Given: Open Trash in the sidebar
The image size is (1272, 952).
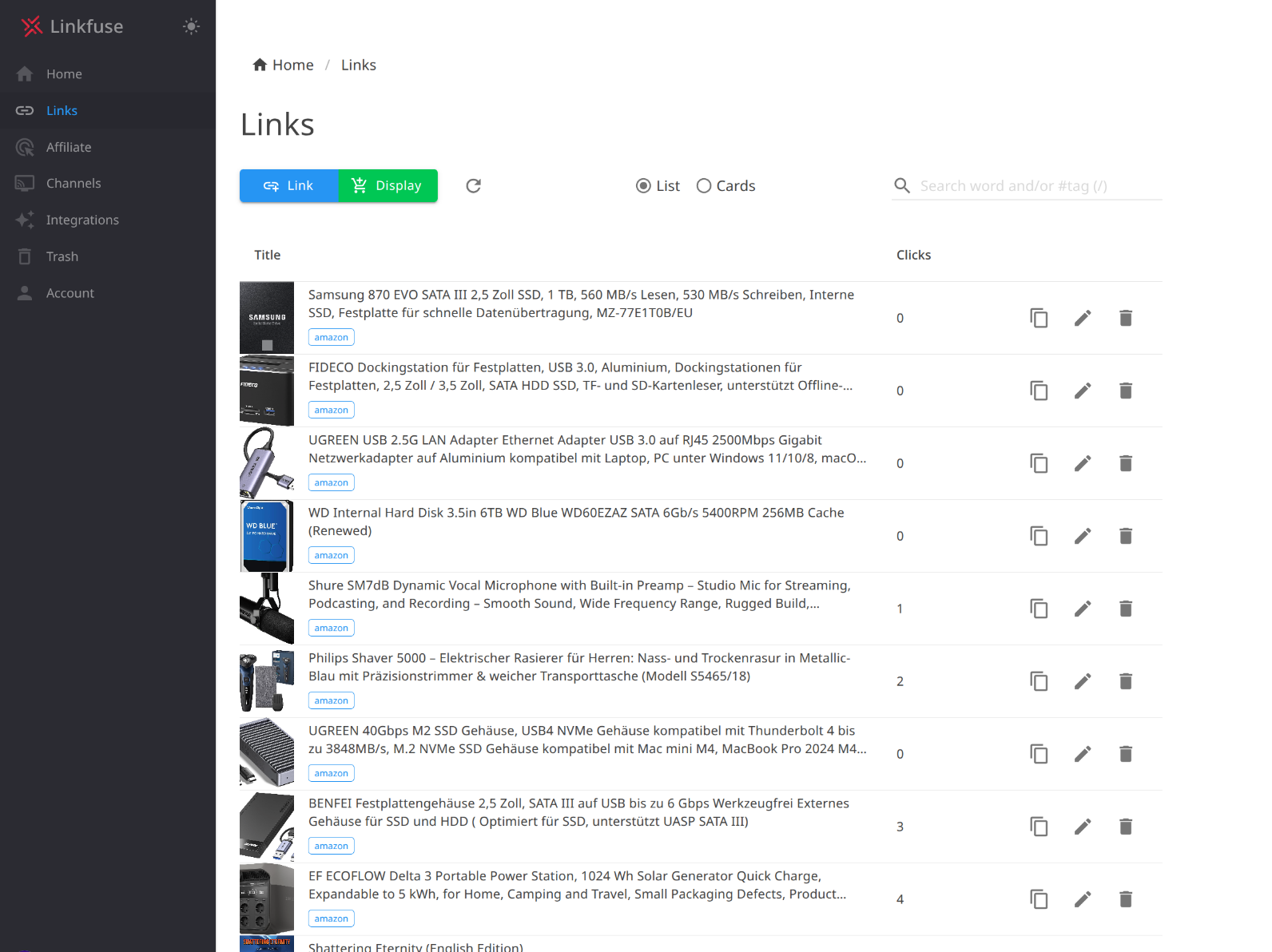Looking at the screenshot, I should (x=108, y=256).
